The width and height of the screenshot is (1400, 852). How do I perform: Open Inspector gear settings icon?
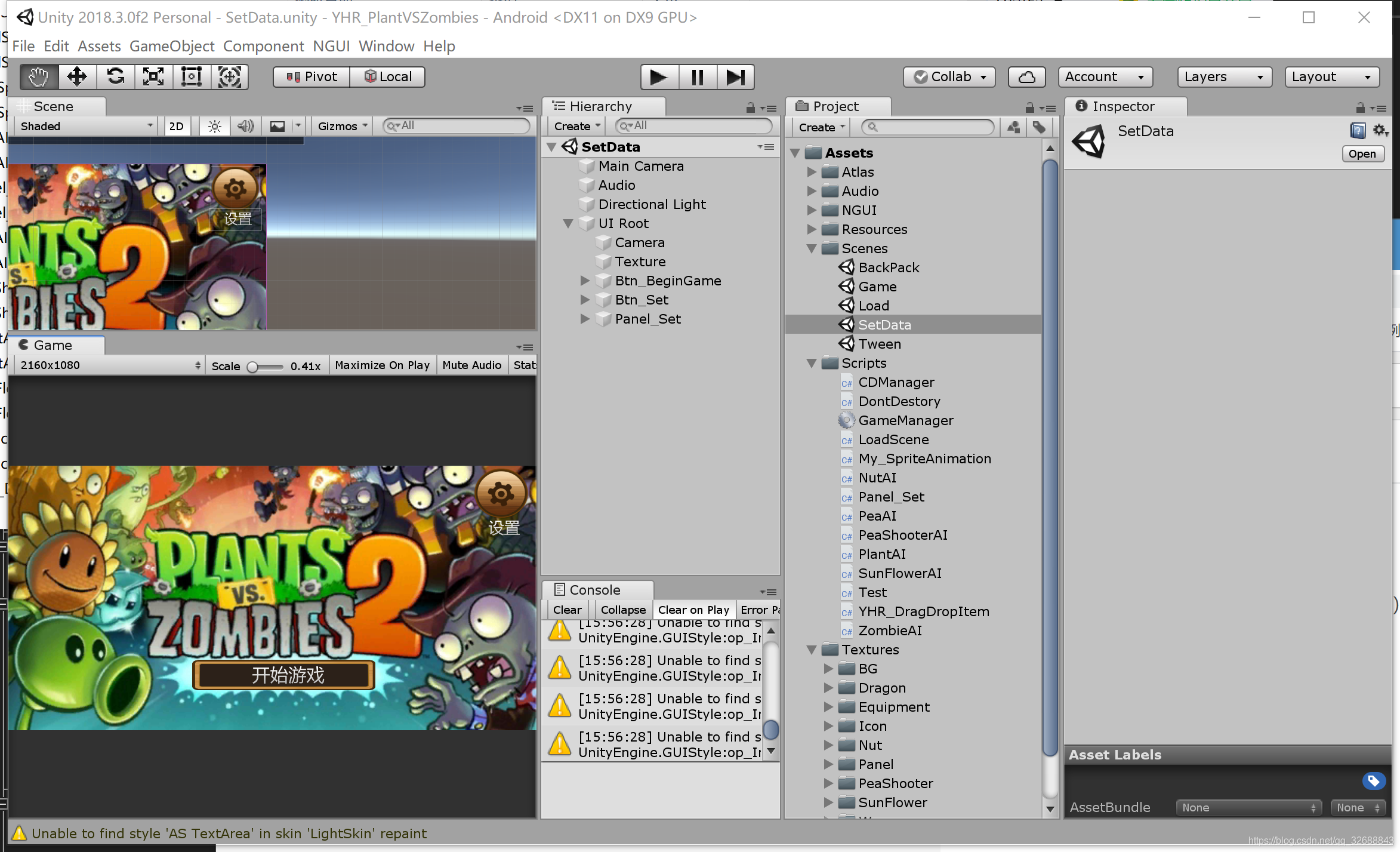click(1380, 130)
